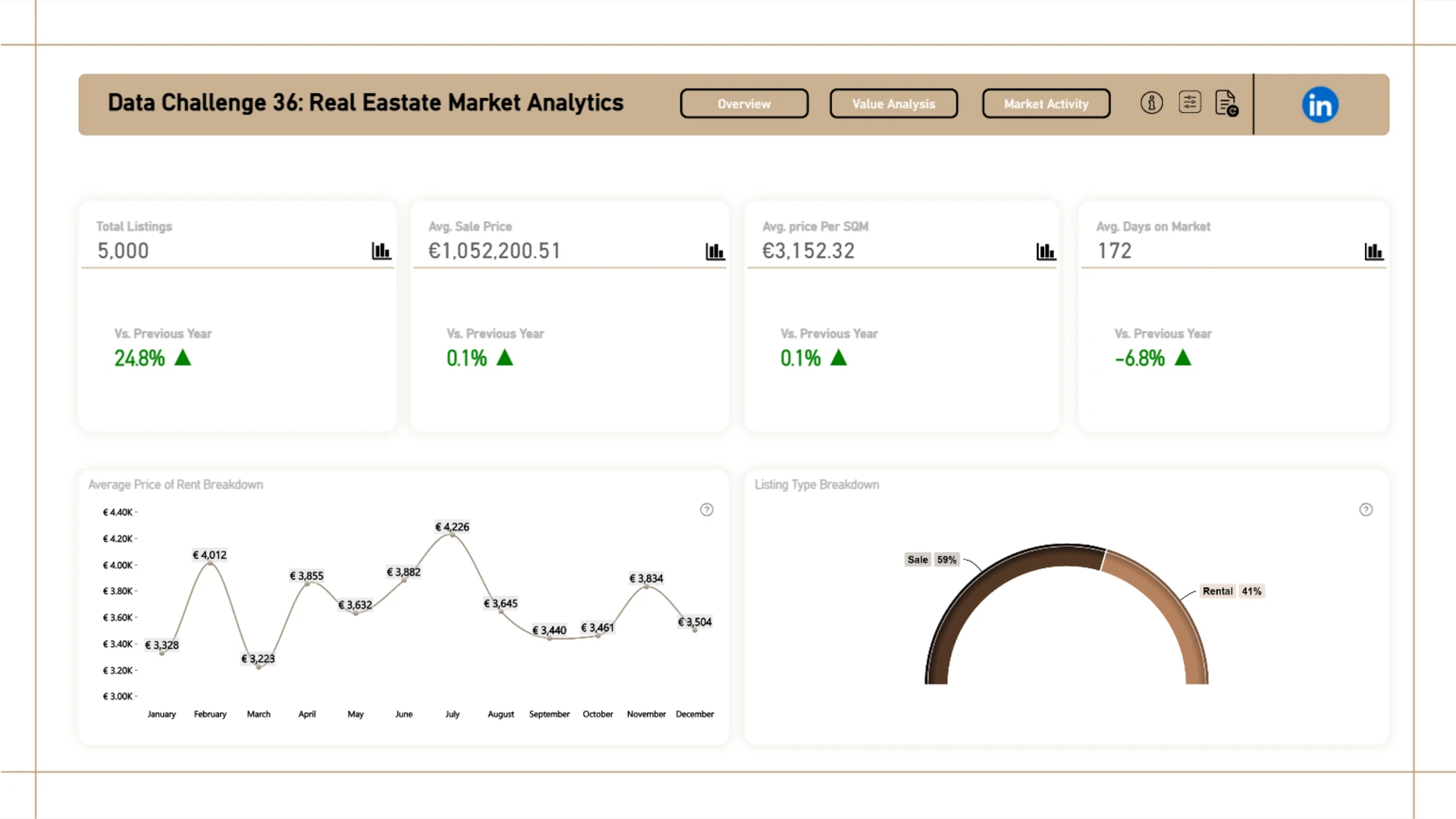Viewport: 1456px width, 819px height.
Task: Click the March €3,223 data point
Action: pyautogui.click(x=259, y=667)
